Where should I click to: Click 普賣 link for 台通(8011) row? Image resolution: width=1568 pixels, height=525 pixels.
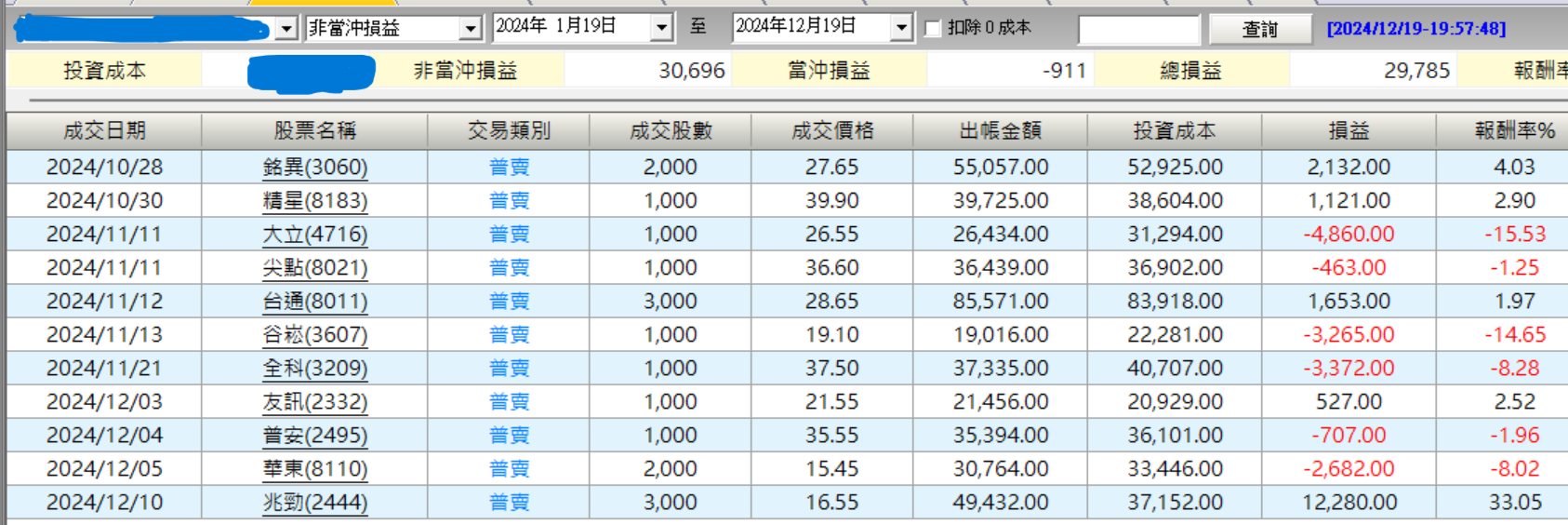point(509,301)
